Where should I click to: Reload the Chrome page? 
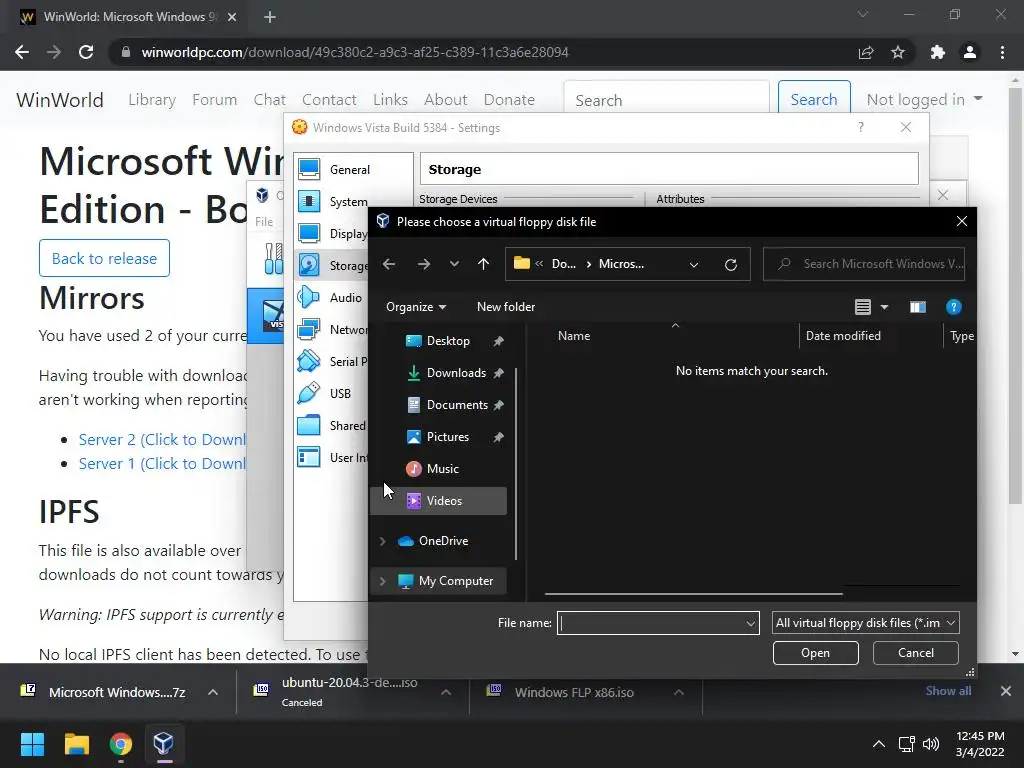86,52
